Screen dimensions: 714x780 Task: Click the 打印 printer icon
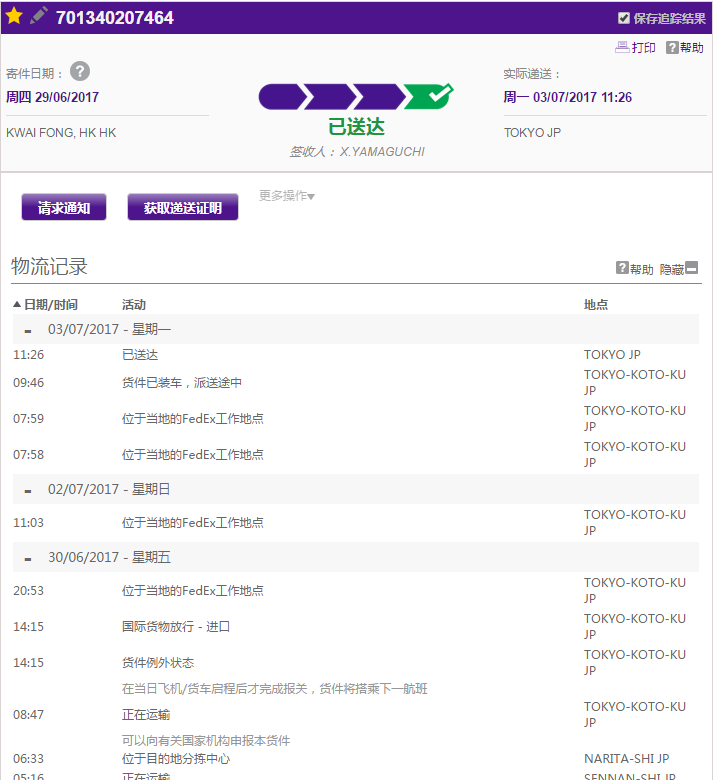pyautogui.click(x=622, y=47)
